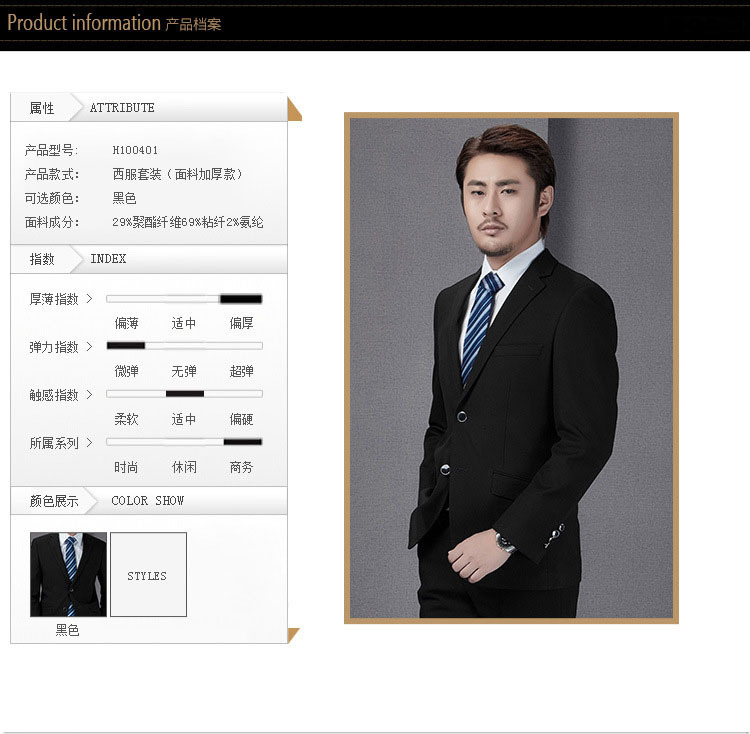This screenshot has height=734, width=750.
Task: Click the 弹力指数 elasticity slider bar
Action: [184, 346]
